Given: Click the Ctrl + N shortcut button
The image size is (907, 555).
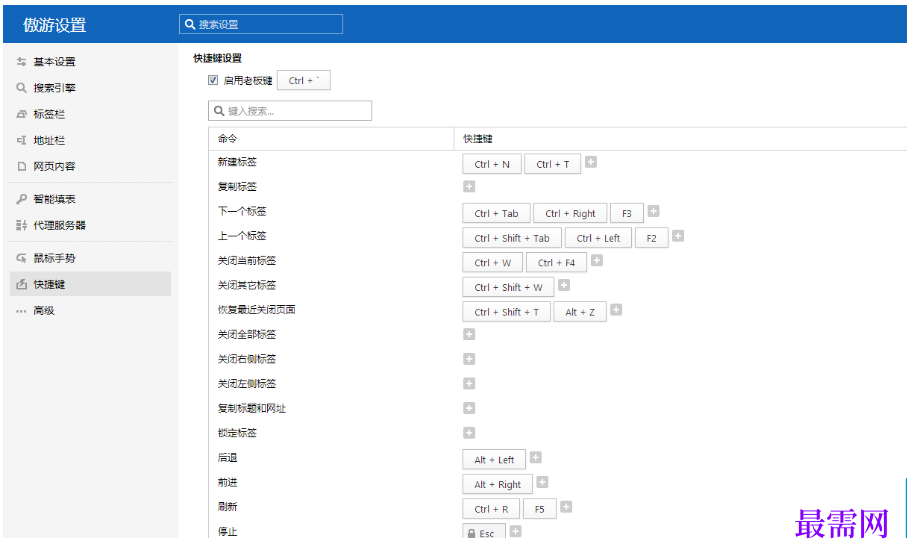Looking at the screenshot, I should [x=492, y=164].
